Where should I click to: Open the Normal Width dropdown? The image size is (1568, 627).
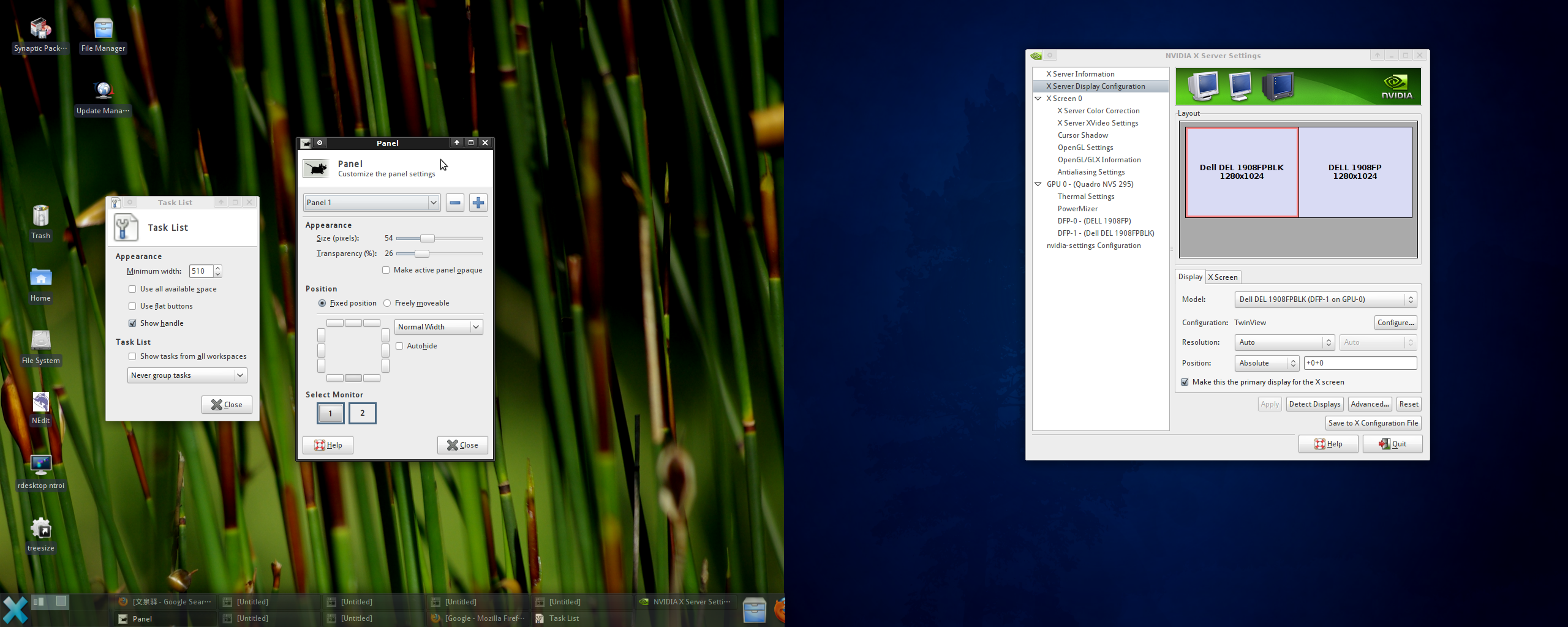[x=439, y=327]
